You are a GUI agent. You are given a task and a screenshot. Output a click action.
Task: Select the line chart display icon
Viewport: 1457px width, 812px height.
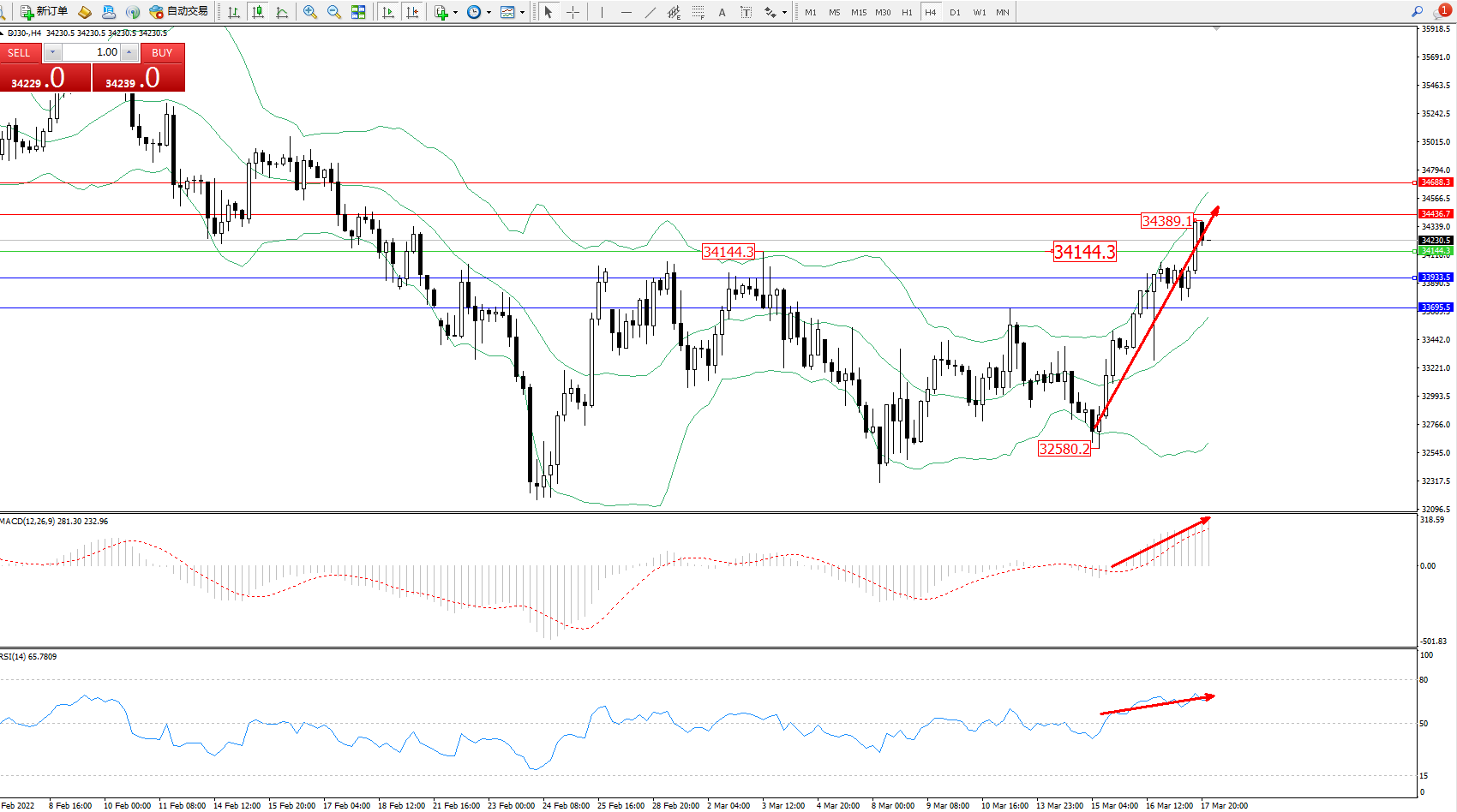[282, 12]
